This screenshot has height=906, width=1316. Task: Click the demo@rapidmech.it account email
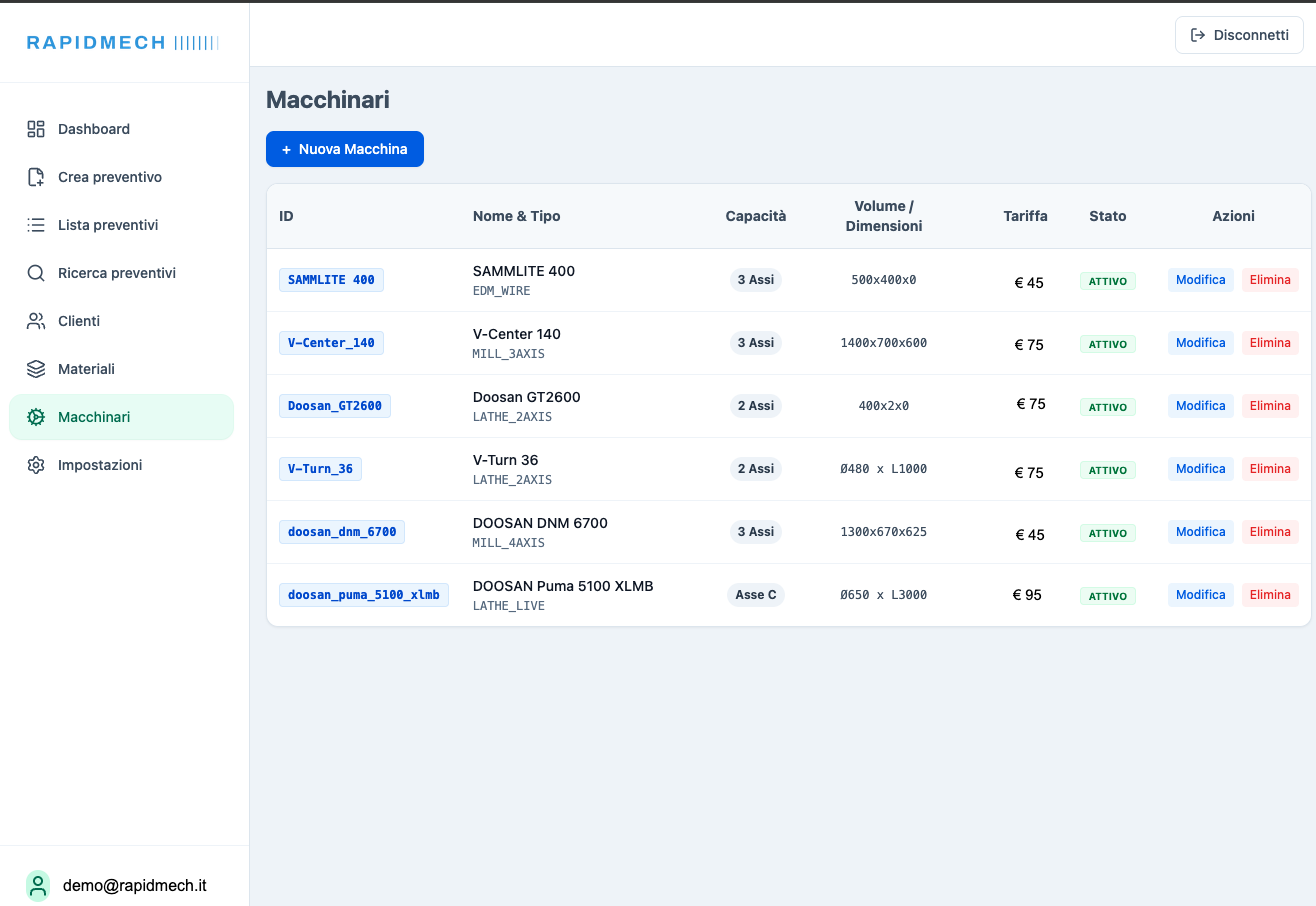pos(135,886)
